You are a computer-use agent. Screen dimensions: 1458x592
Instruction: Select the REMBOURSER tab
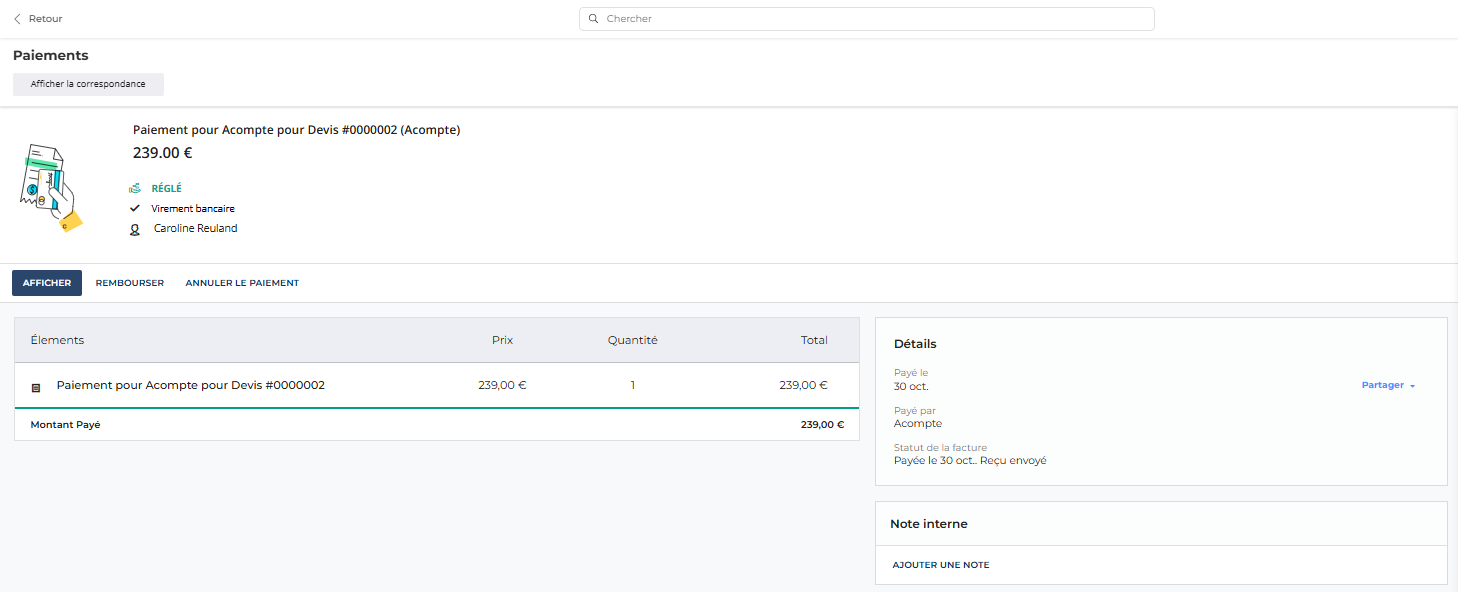[x=130, y=283]
